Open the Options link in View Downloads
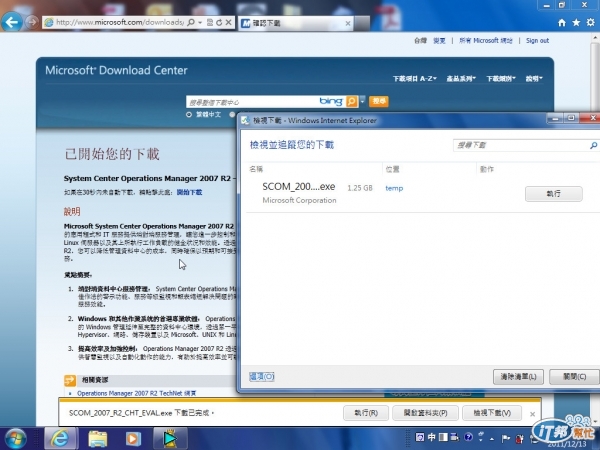The image size is (600, 450). (262, 377)
